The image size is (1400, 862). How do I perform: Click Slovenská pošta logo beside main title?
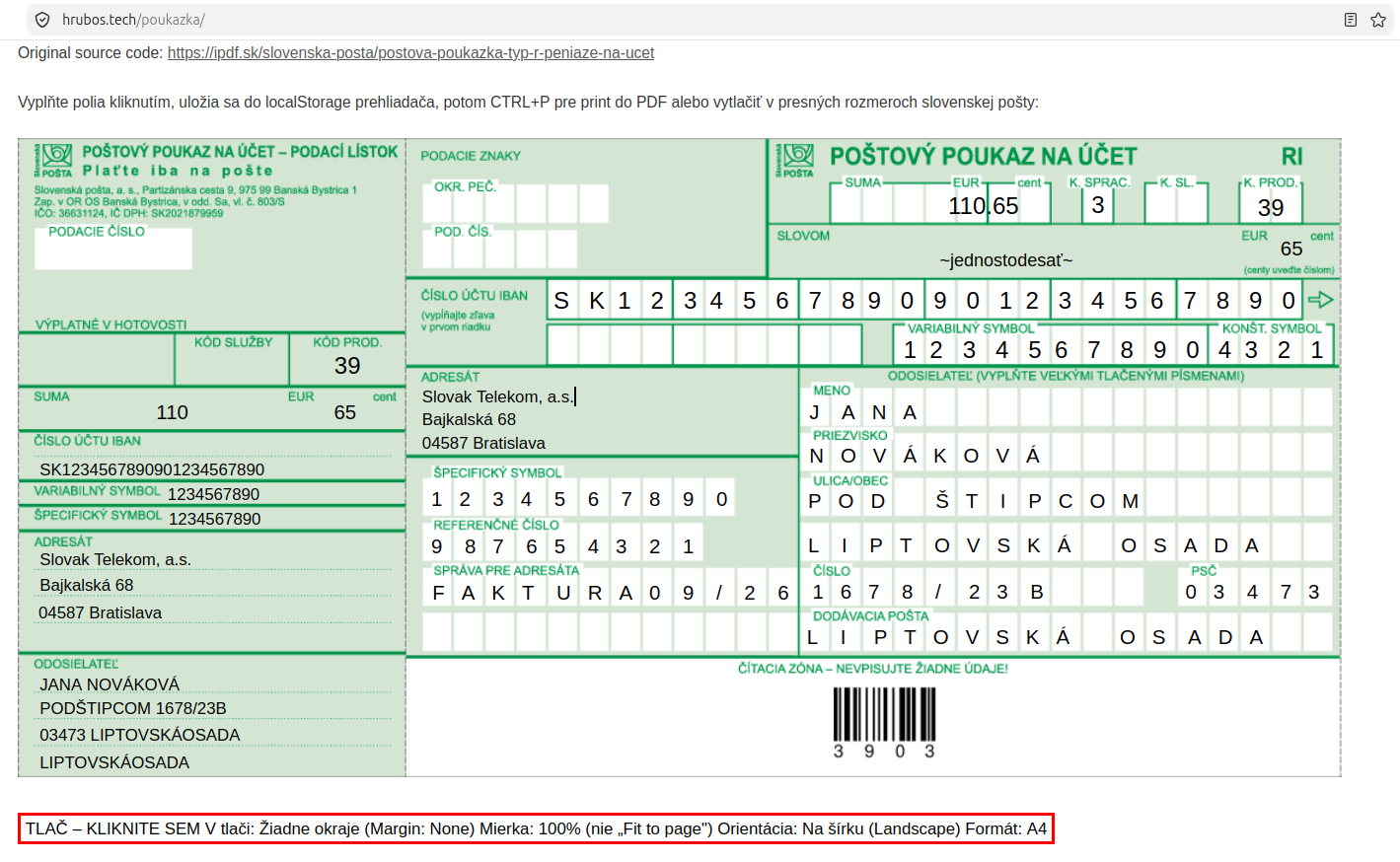pyautogui.click(x=795, y=161)
